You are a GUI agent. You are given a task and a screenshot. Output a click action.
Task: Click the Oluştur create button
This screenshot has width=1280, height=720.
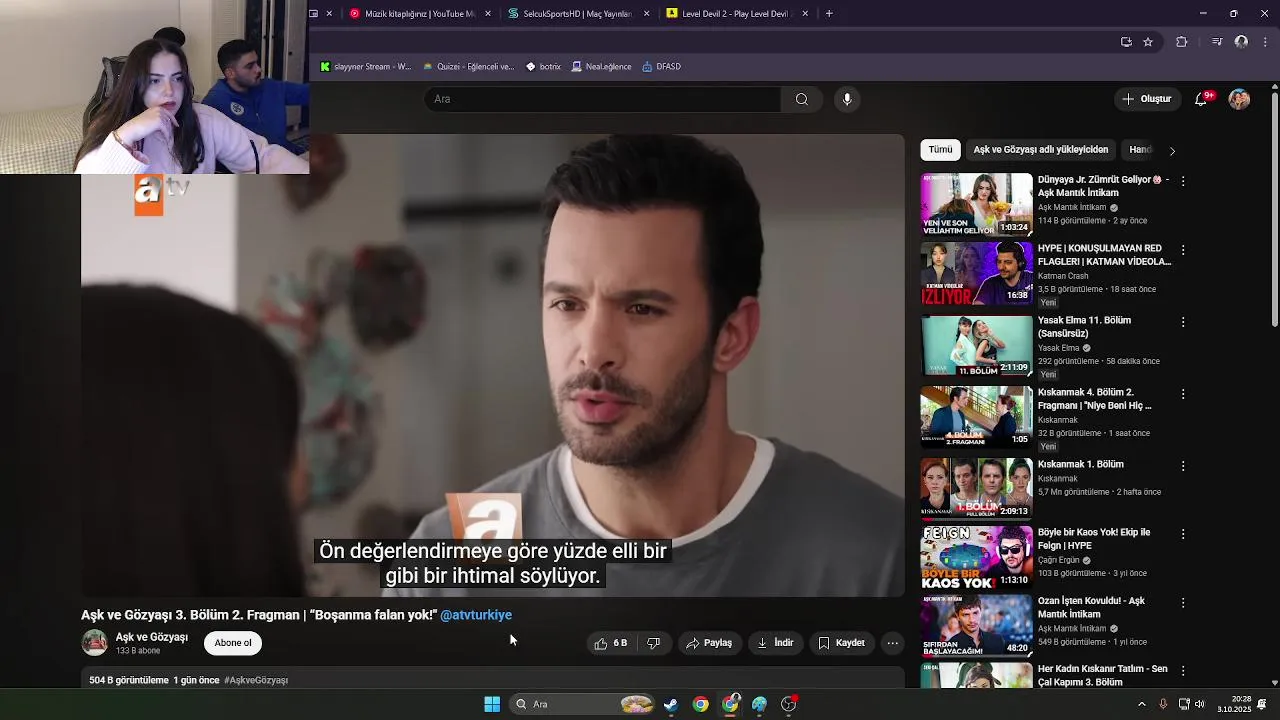click(1146, 99)
